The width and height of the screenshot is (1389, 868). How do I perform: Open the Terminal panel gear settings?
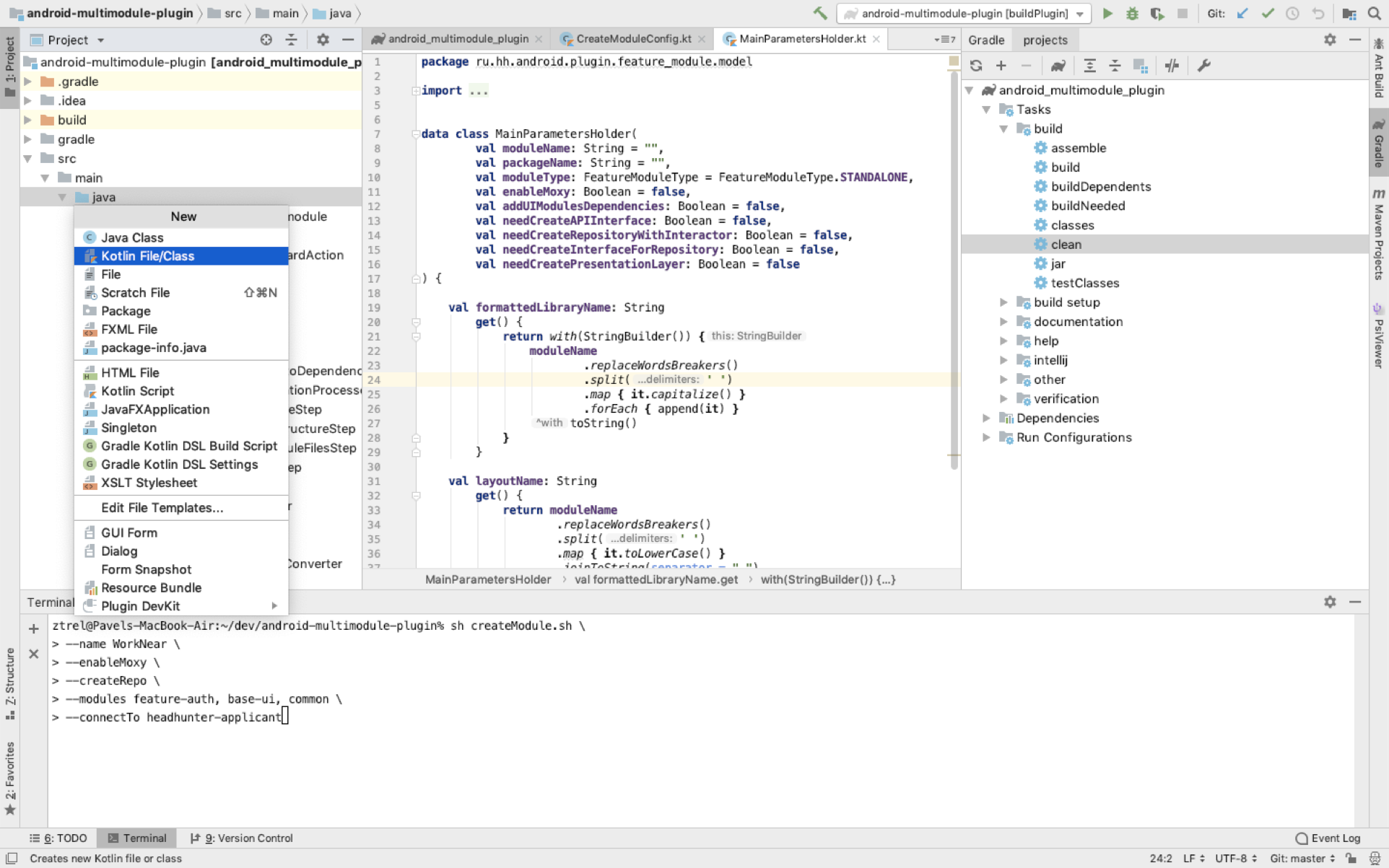point(1330,602)
